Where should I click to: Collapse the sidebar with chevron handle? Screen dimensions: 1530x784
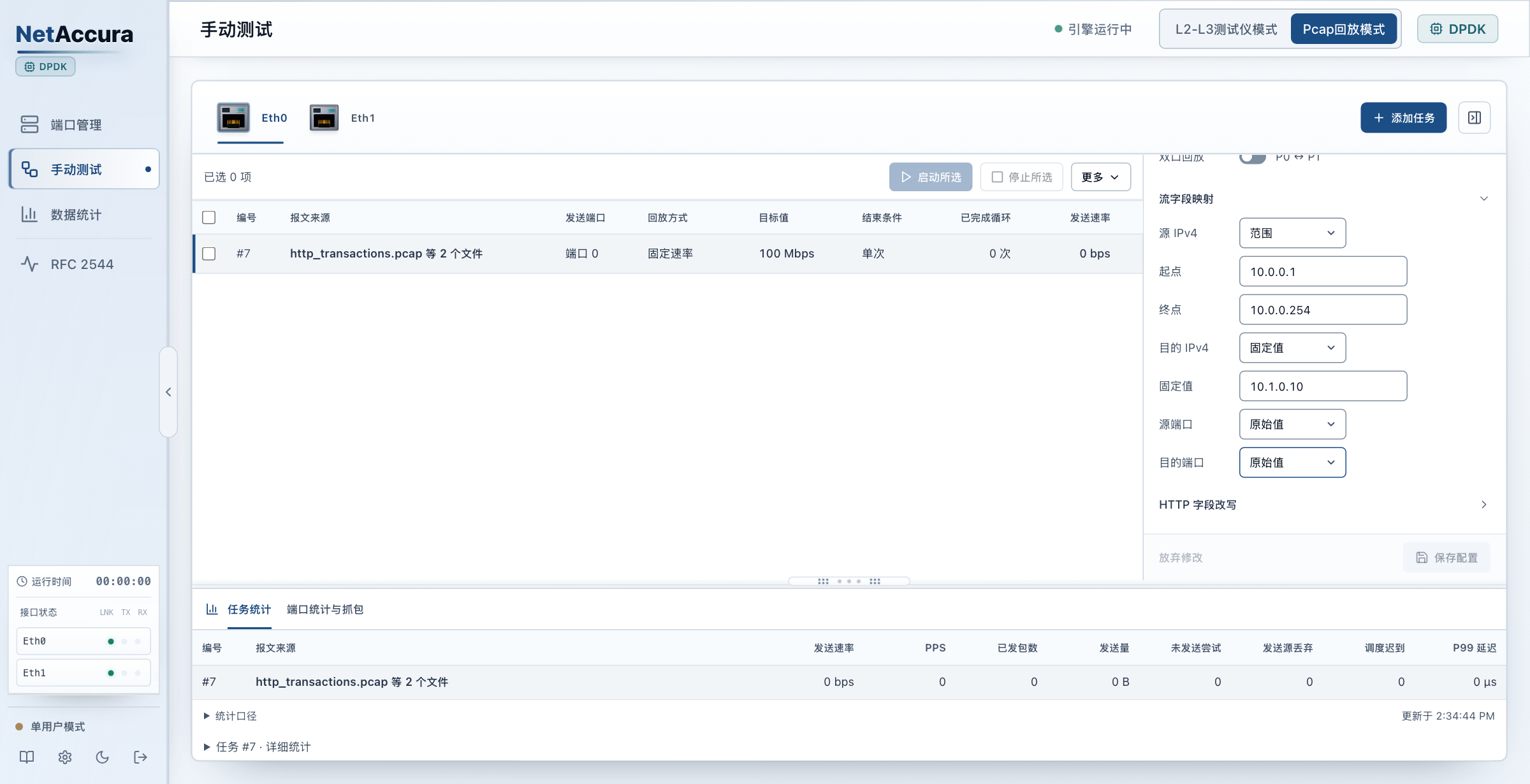(168, 392)
